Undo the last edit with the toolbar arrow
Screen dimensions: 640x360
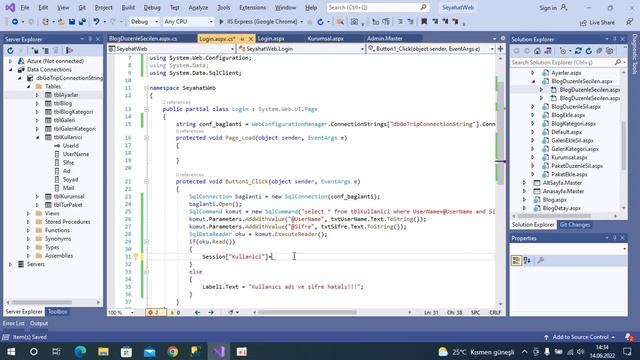pyautogui.click(x=96, y=22)
